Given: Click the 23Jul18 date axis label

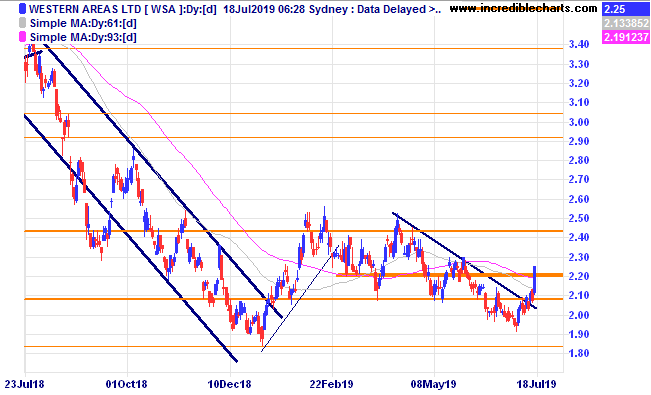Looking at the screenshot, I should coord(24,384).
